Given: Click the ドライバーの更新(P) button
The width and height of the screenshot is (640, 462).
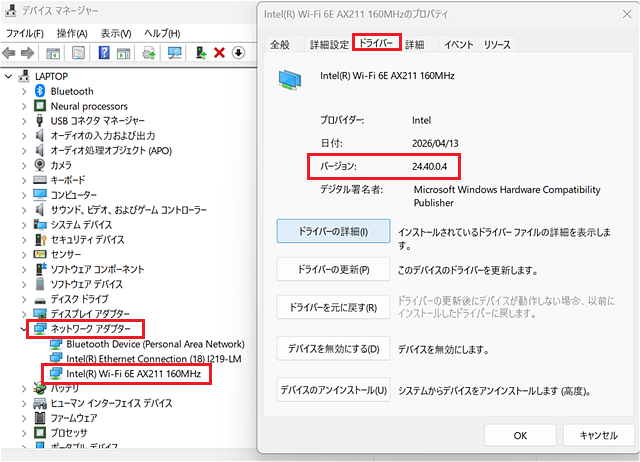Looking at the screenshot, I should pos(333,269).
